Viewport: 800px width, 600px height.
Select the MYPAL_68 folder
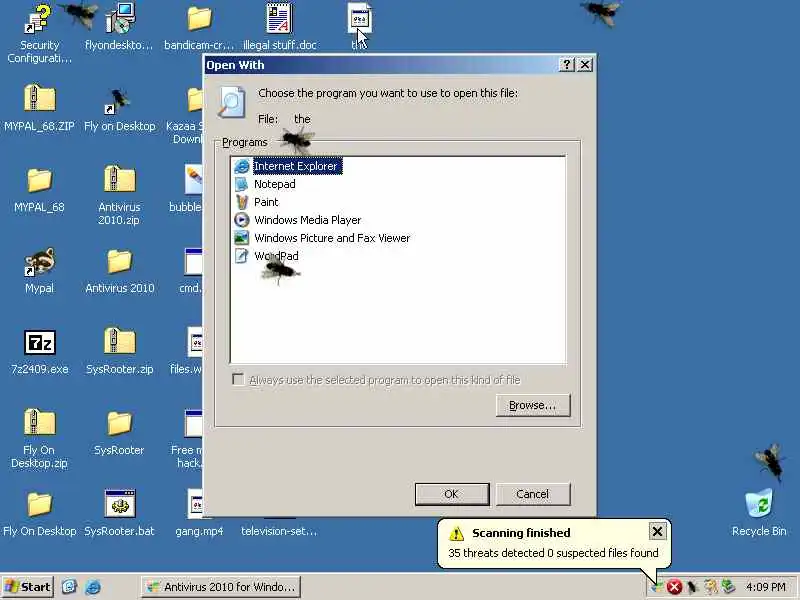coord(39,189)
